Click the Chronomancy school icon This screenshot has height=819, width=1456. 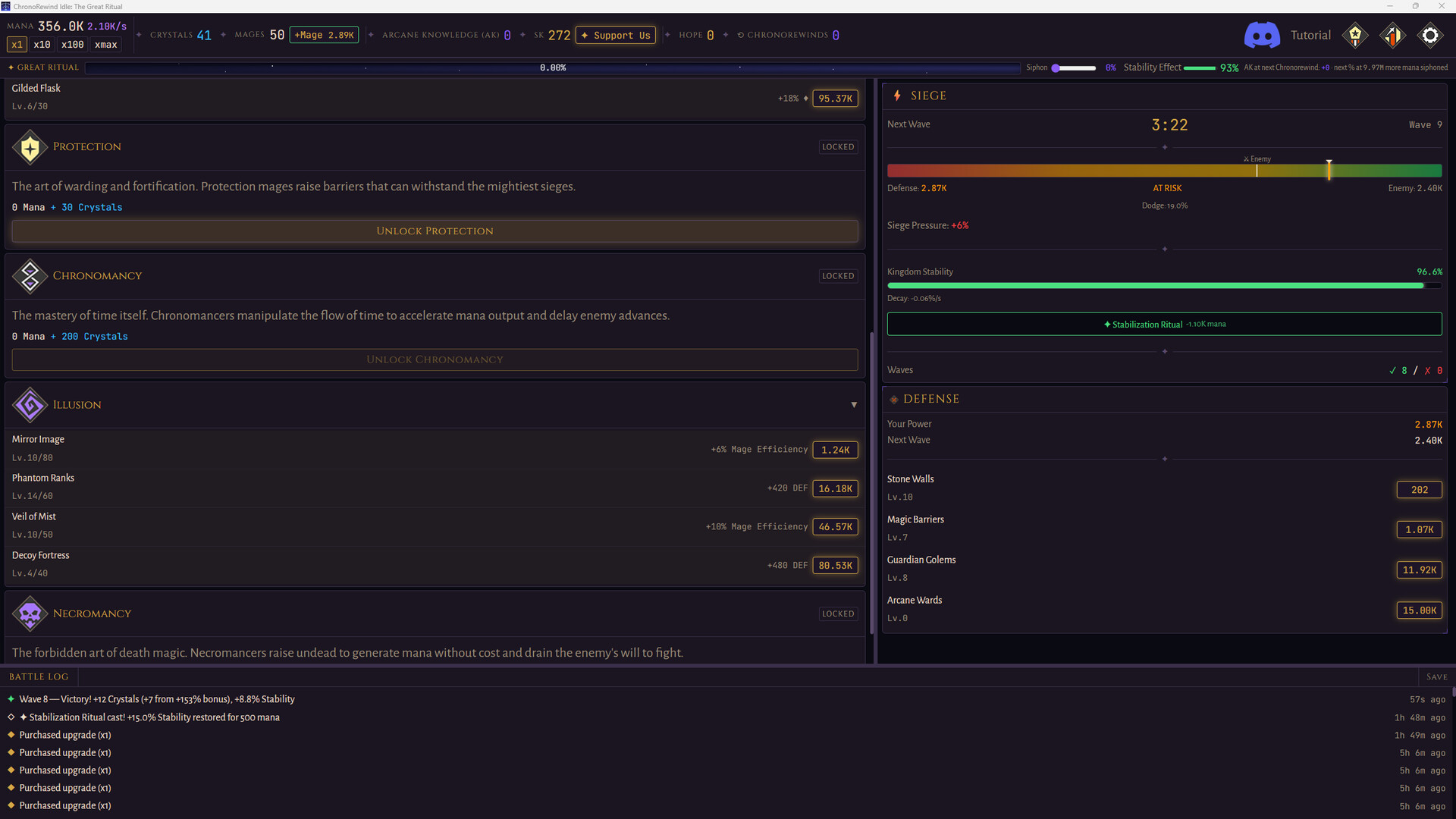tap(30, 276)
